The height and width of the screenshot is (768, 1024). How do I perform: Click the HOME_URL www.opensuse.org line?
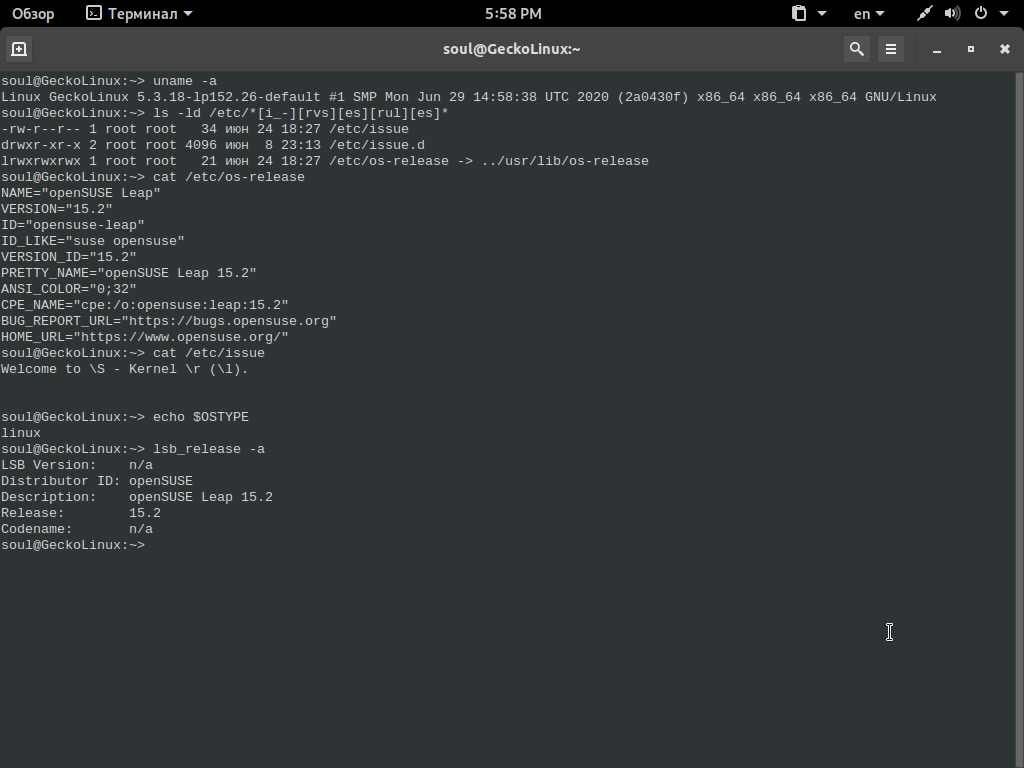pyautogui.click(x=144, y=337)
